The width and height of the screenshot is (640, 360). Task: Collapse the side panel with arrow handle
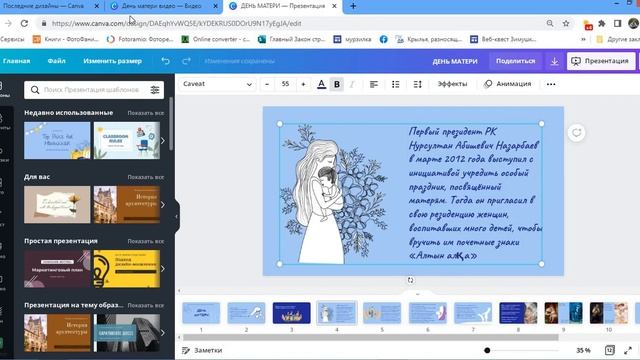coord(177,216)
